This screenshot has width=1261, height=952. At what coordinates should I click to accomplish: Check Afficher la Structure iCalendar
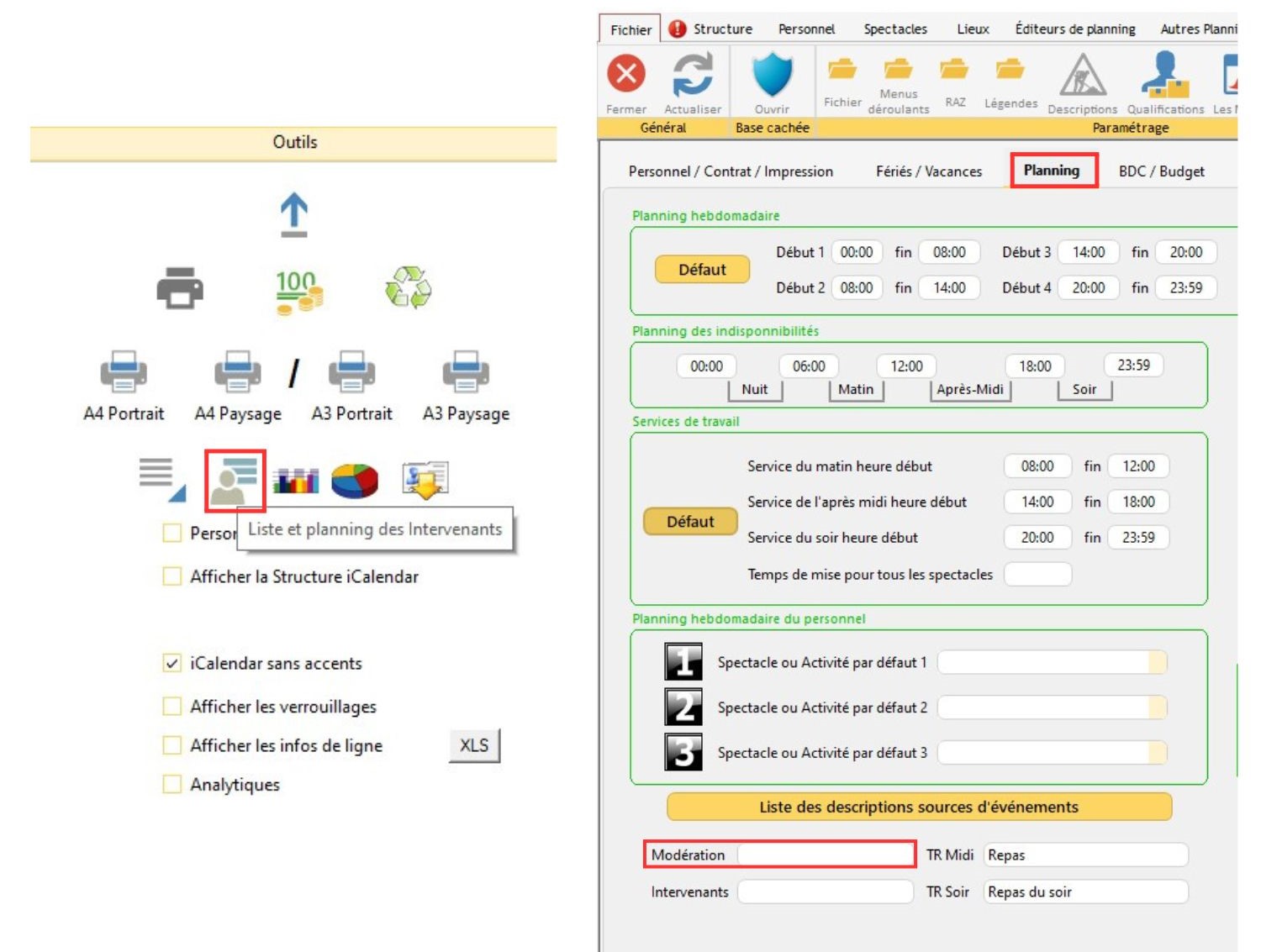click(172, 576)
